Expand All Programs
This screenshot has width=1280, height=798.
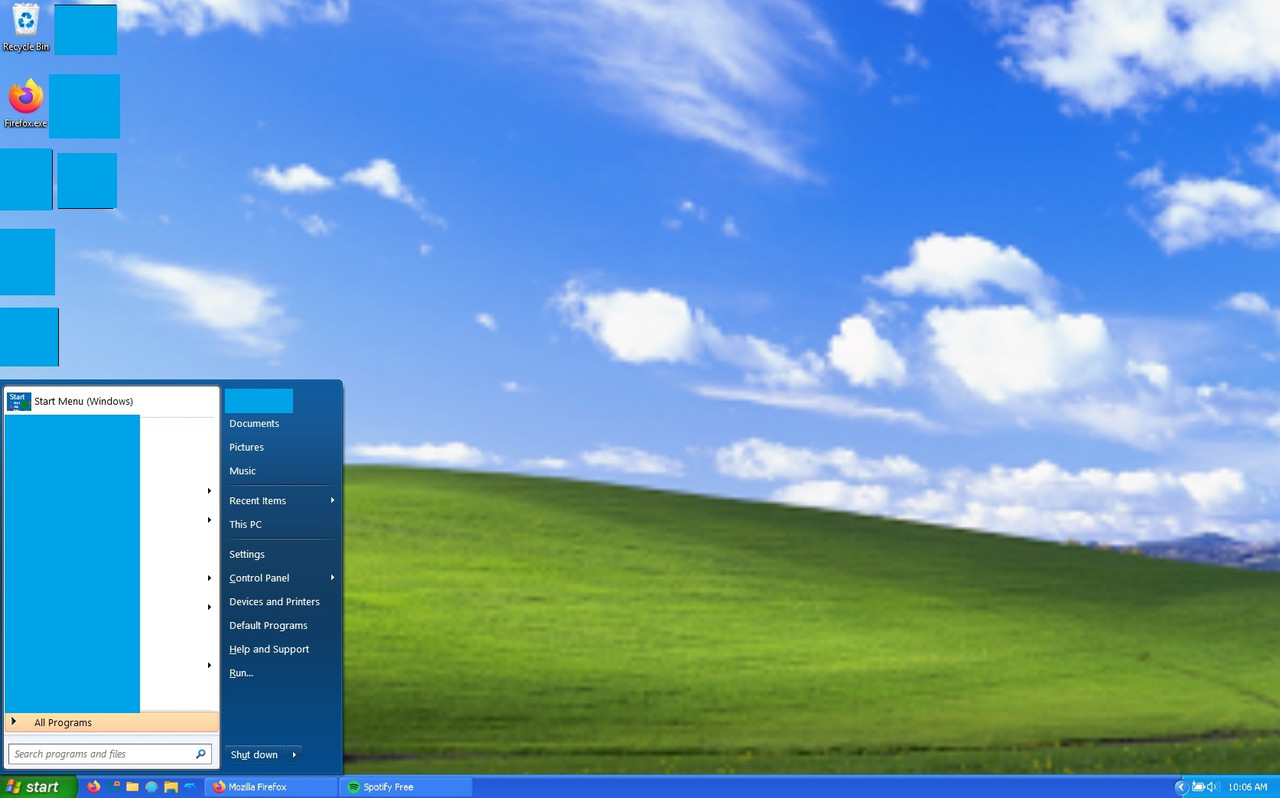pyautogui.click(x=111, y=722)
